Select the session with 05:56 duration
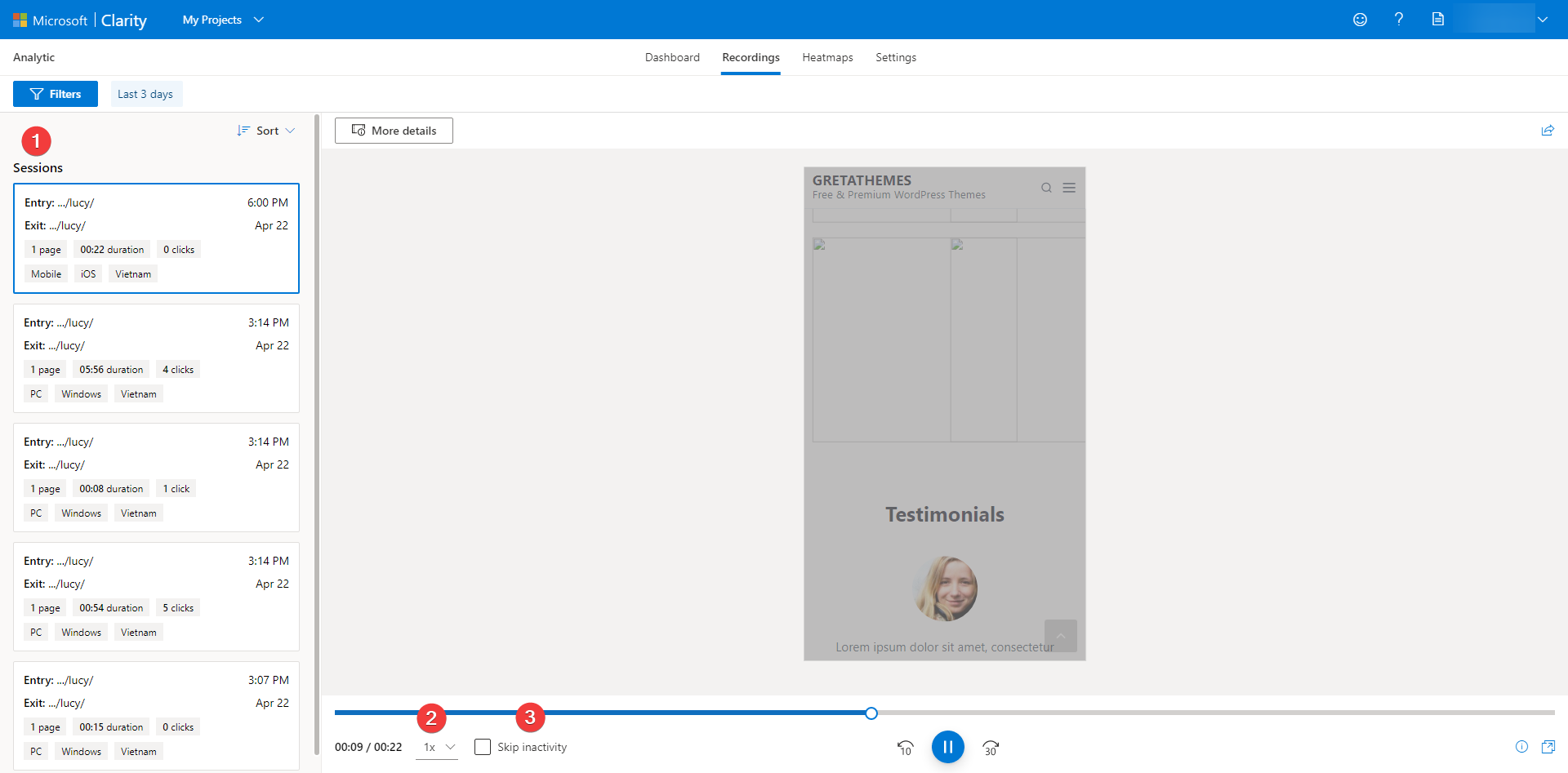Image resolution: width=1568 pixels, height=773 pixels. (x=156, y=358)
